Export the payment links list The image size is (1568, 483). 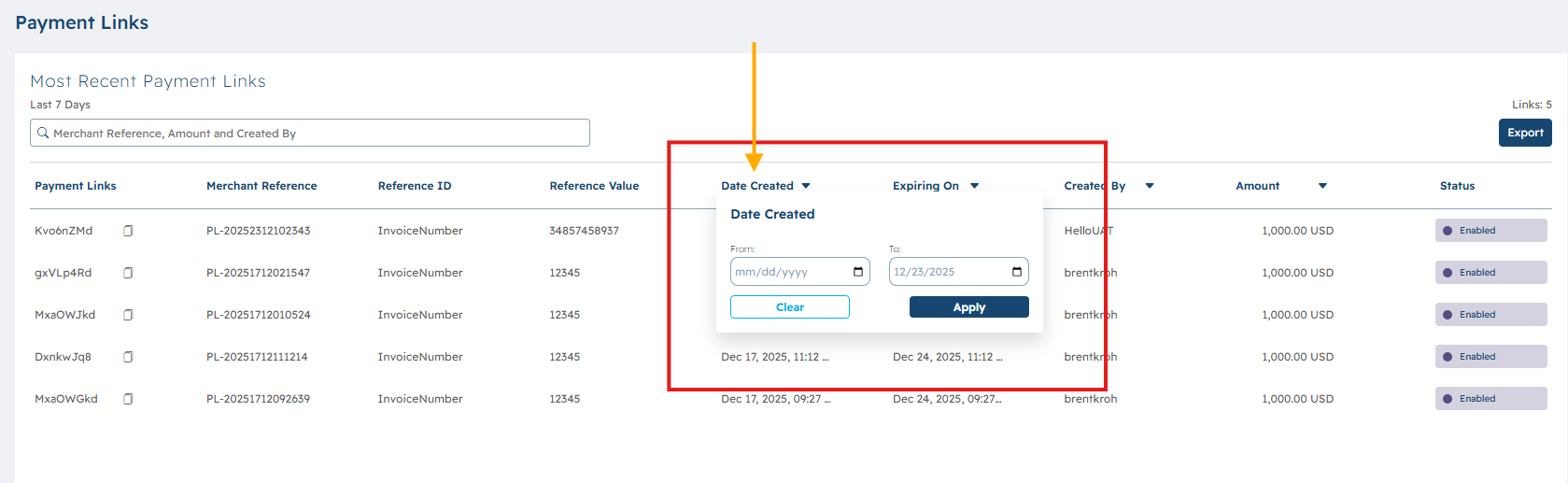pos(1524,133)
